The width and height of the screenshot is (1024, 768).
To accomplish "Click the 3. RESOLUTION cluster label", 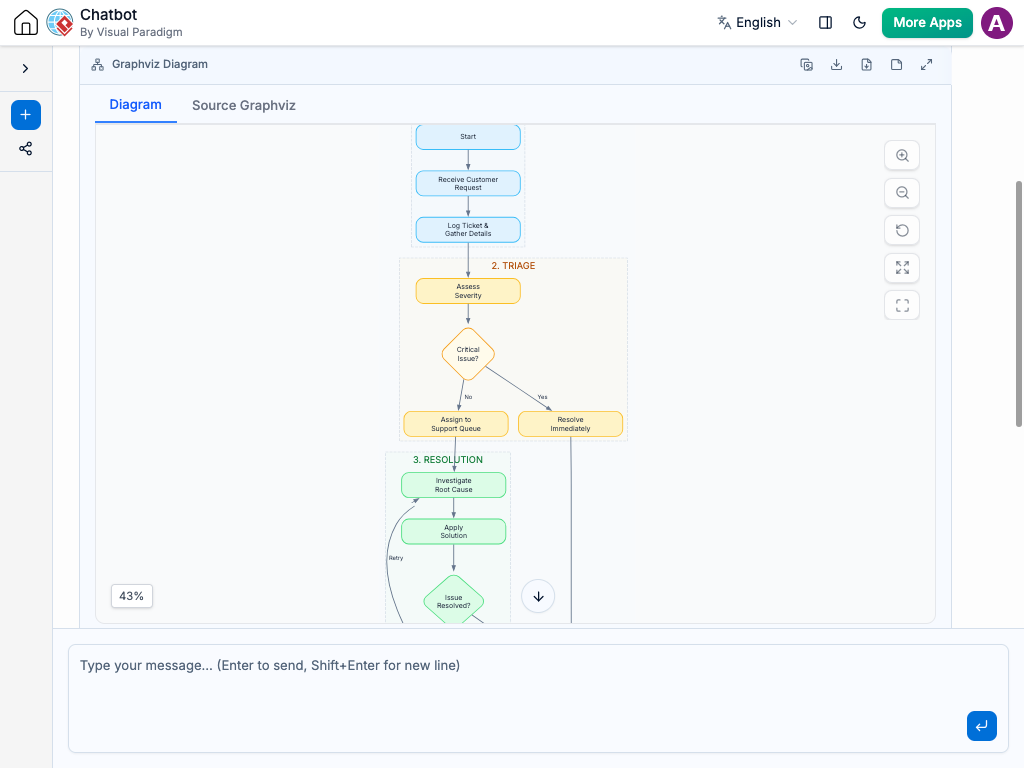I will [448, 460].
